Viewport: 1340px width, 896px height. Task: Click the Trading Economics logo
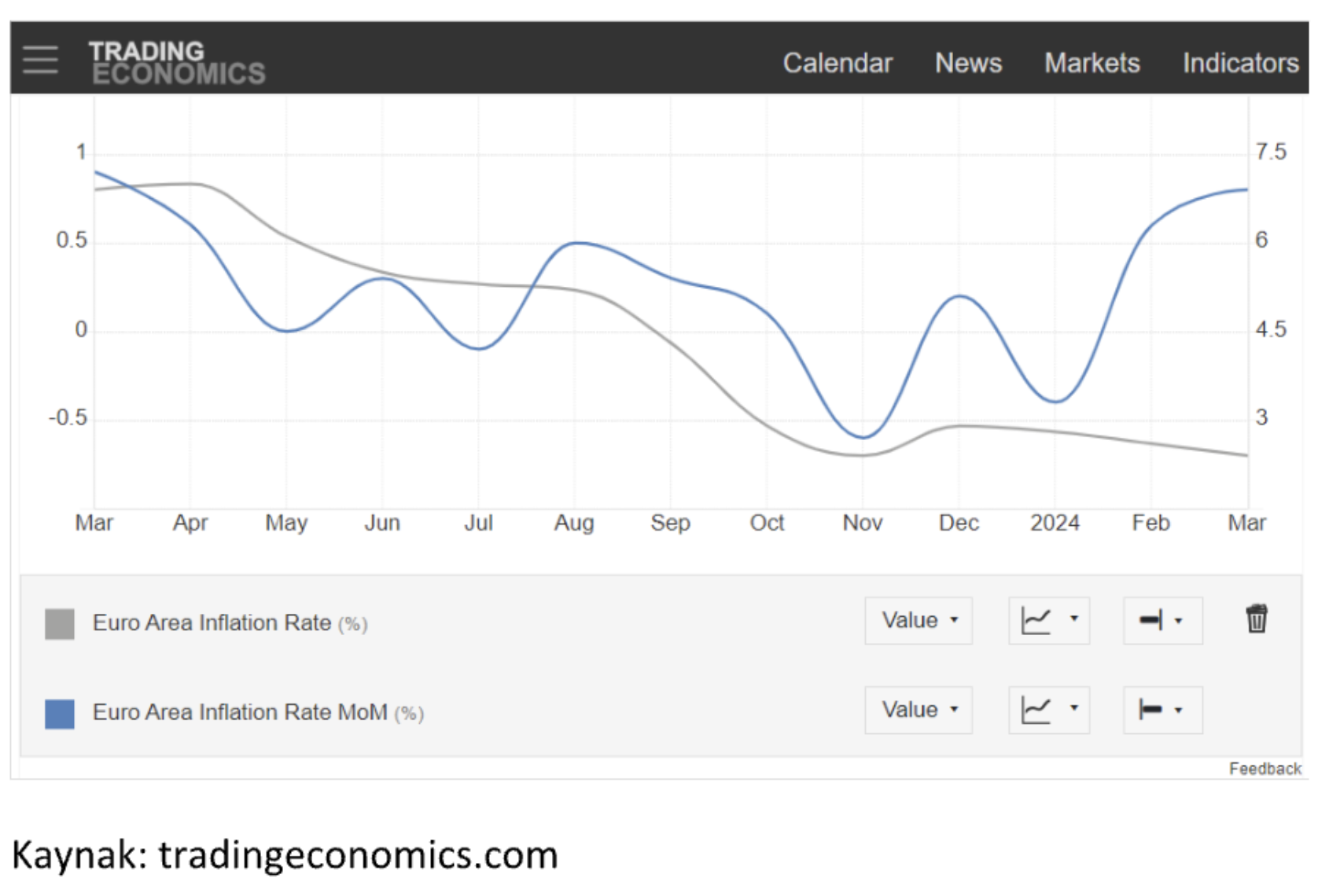coord(177,62)
